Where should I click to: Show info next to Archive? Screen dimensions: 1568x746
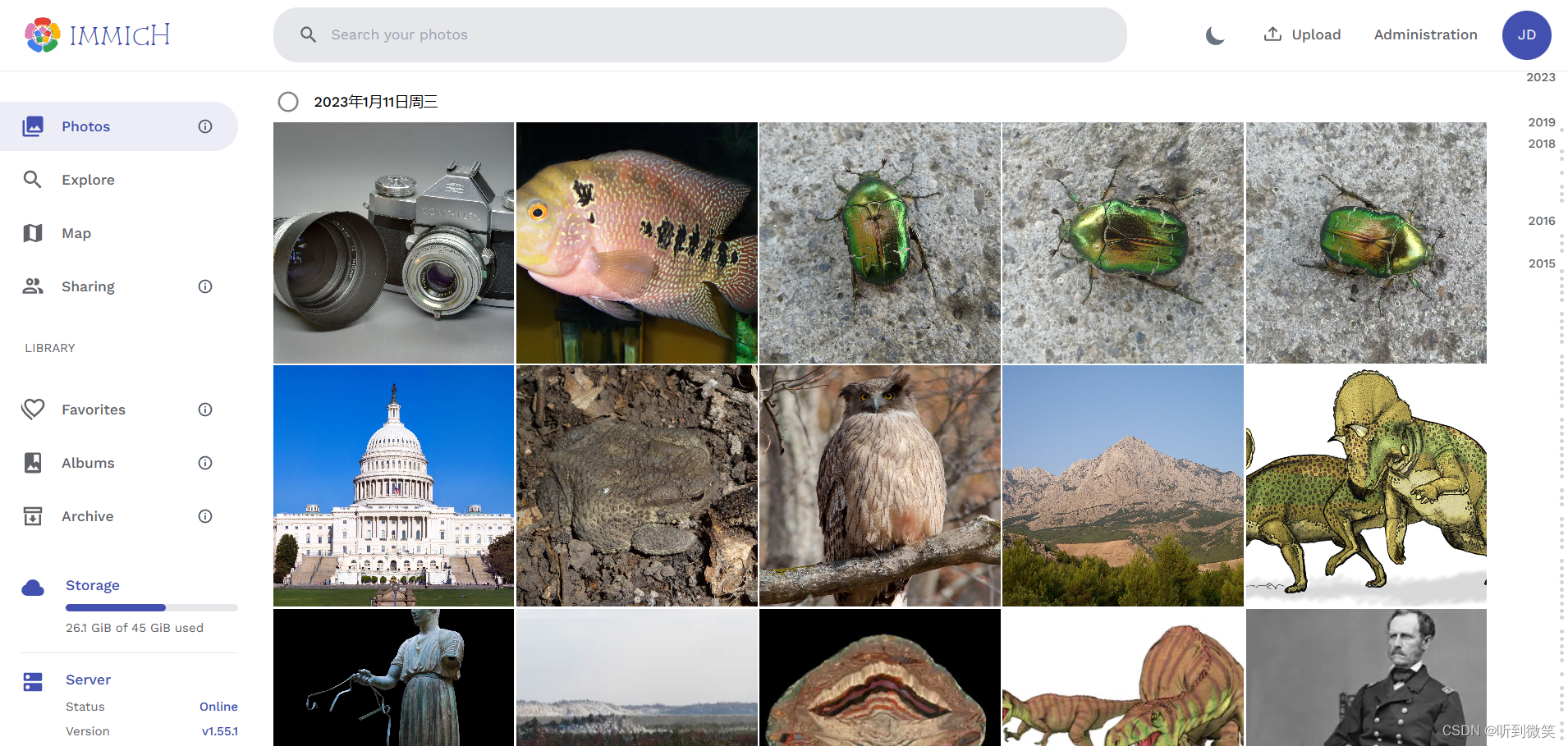pyautogui.click(x=205, y=516)
